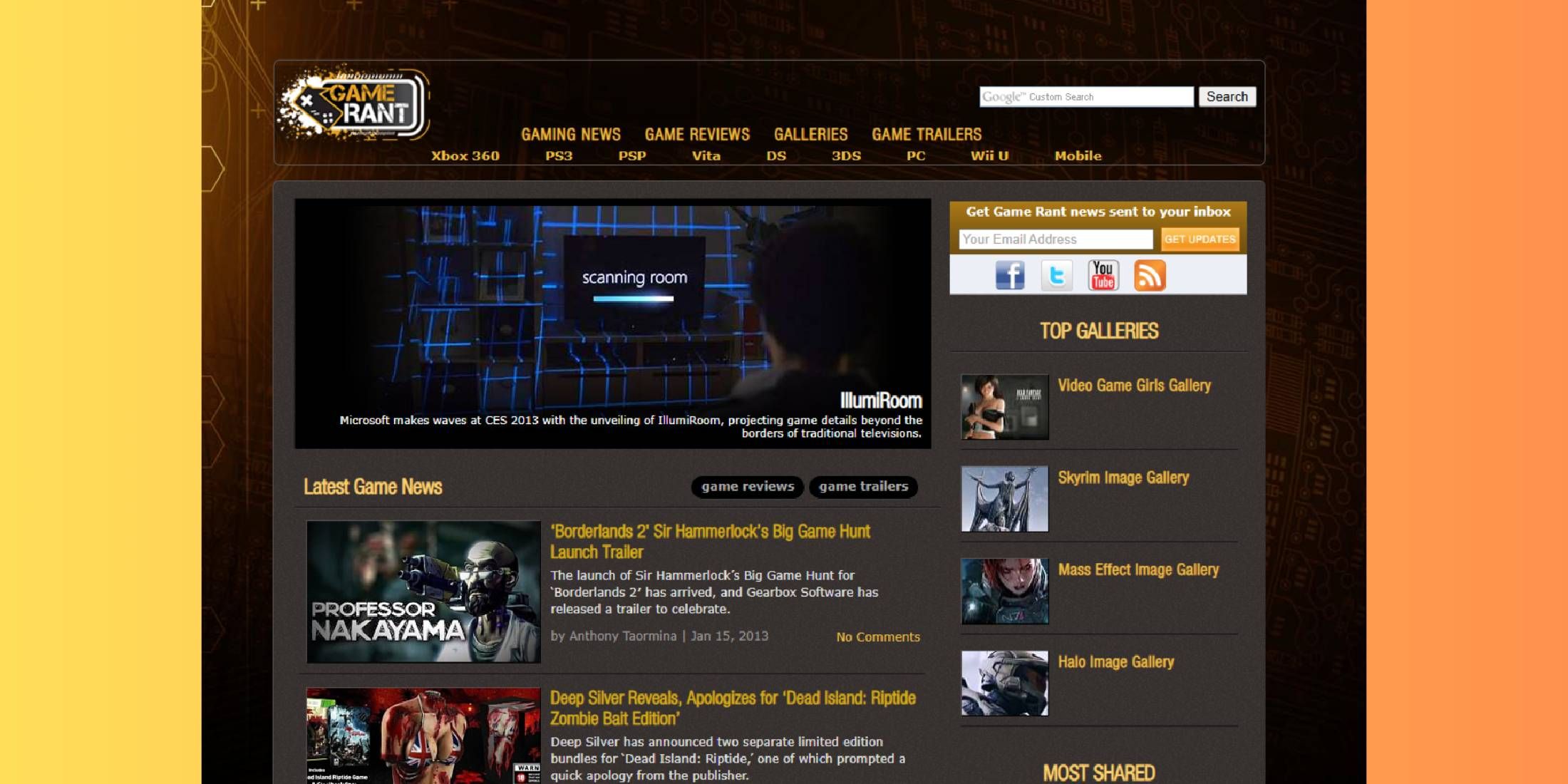Open the Video Game Girls Gallery thumbnail
1568x784 pixels.
click(x=1005, y=407)
